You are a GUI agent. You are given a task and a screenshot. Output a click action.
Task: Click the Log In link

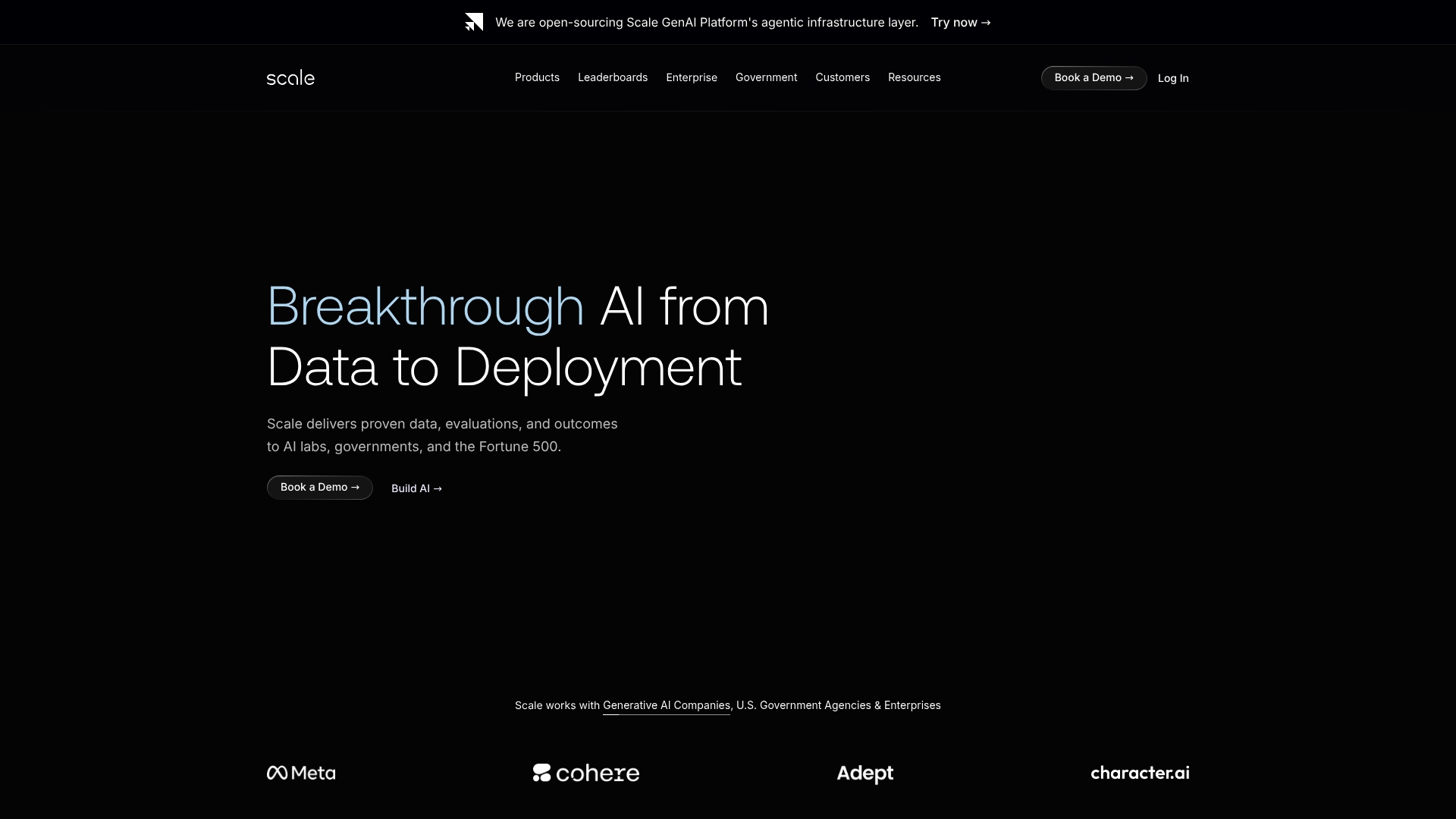[1173, 78]
